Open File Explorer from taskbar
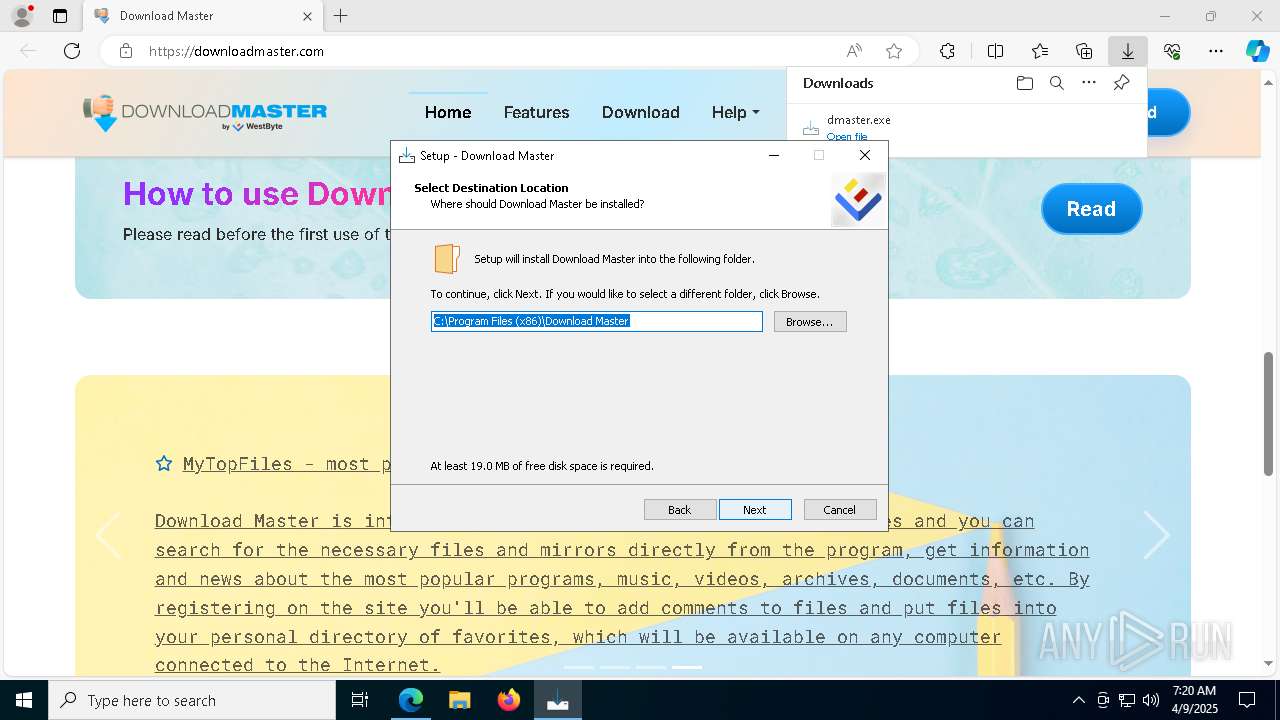The height and width of the screenshot is (720, 1280). [459, 700]
